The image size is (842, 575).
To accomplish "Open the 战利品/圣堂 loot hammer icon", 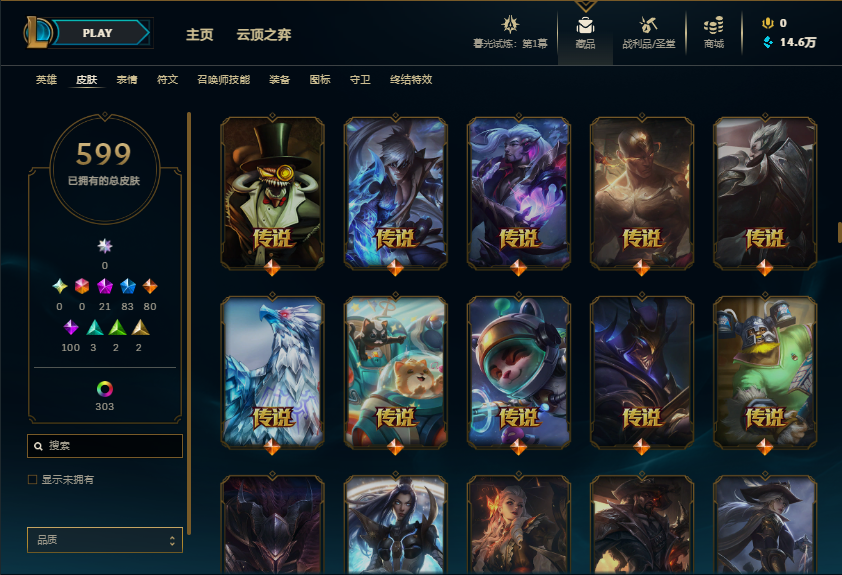I will pos(648,25).
